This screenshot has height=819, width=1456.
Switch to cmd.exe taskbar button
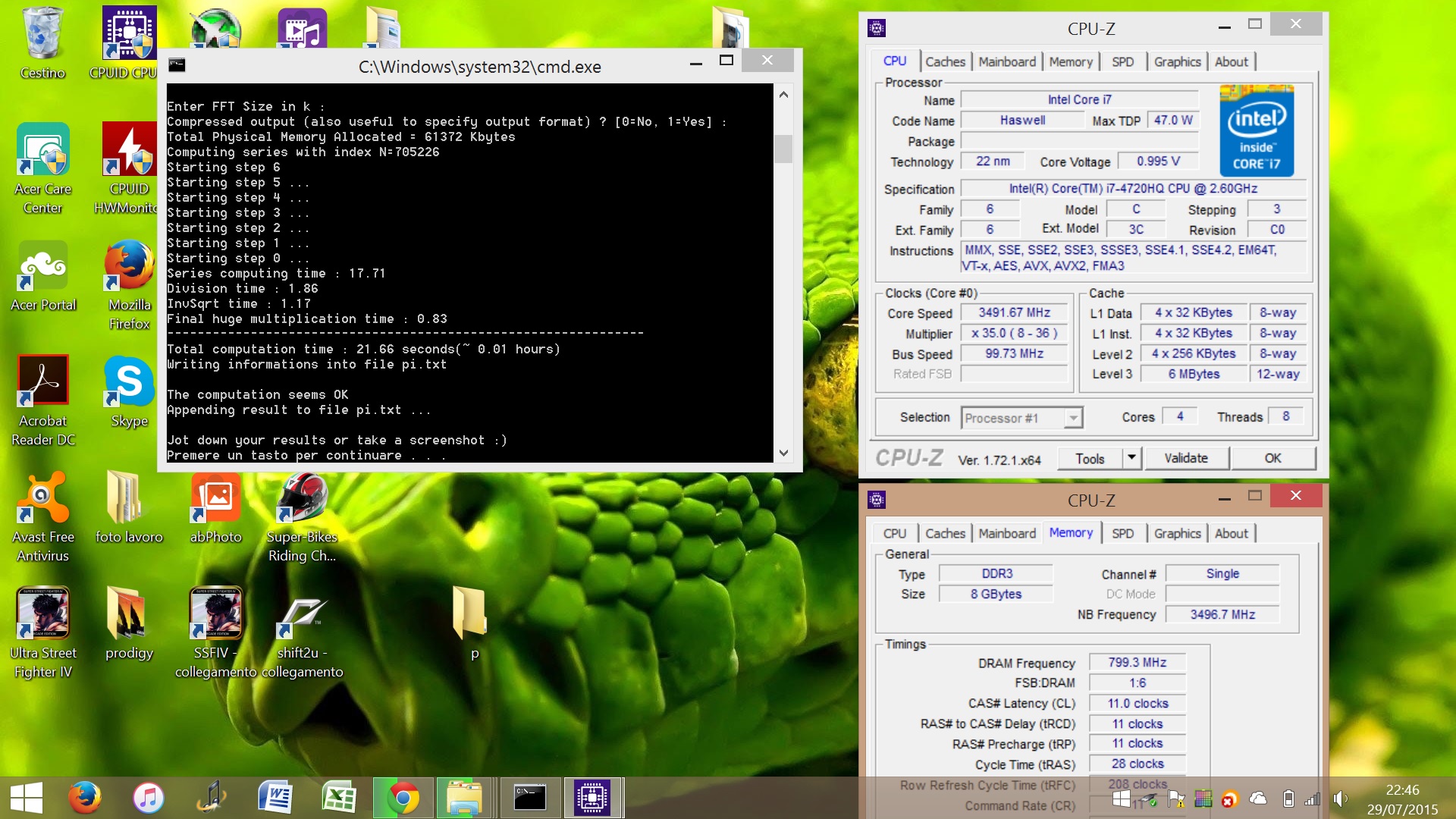[529, 798]
